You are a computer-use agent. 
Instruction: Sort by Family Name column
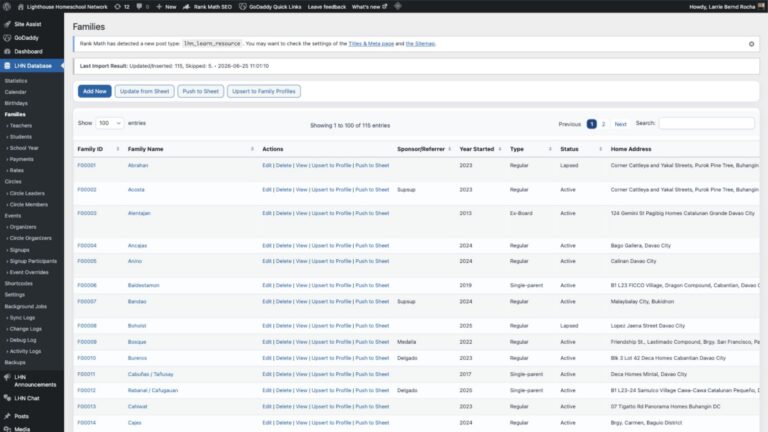[x=191, y=149]
